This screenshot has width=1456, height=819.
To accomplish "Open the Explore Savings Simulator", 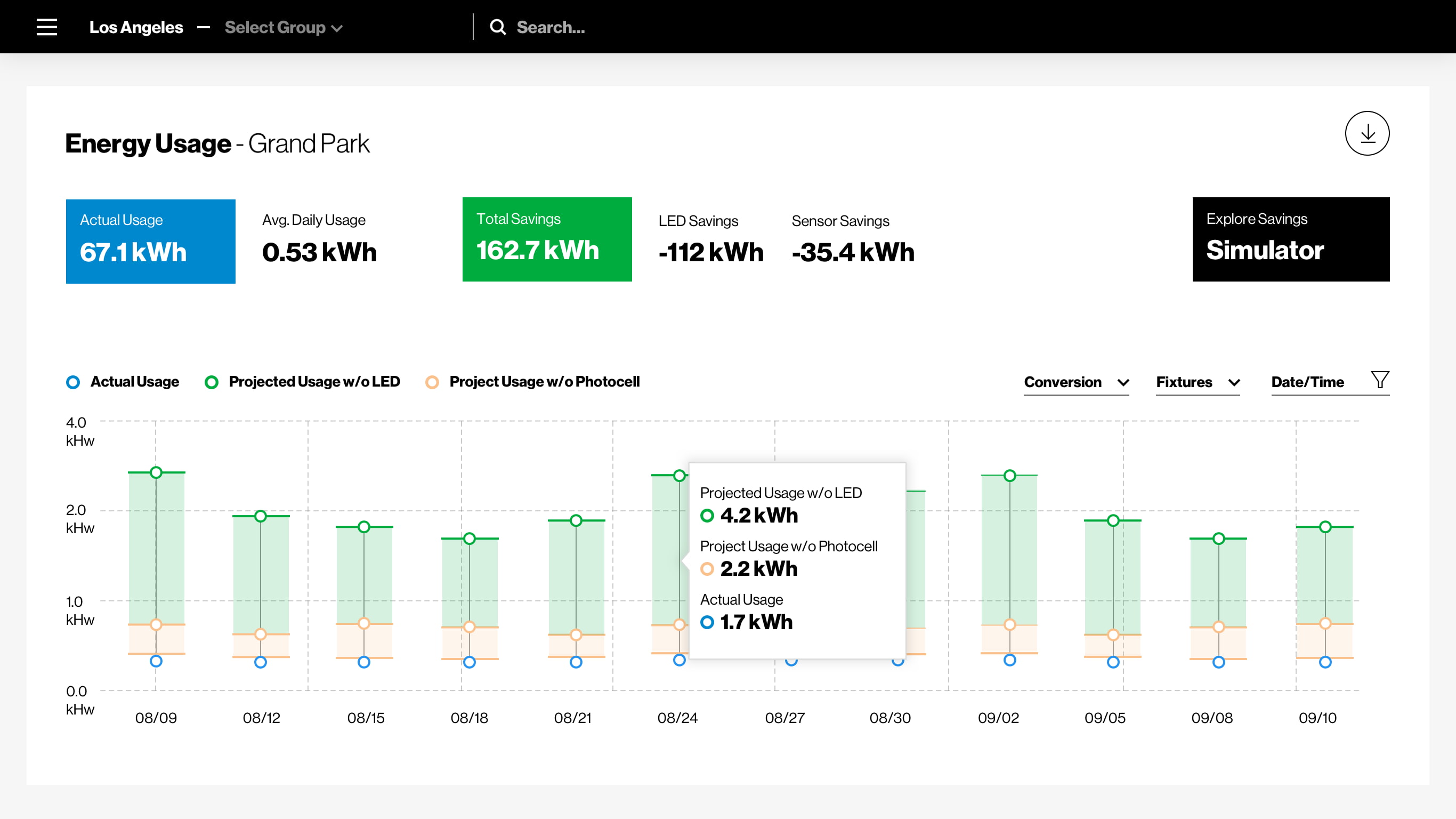I will point(1291,239).
